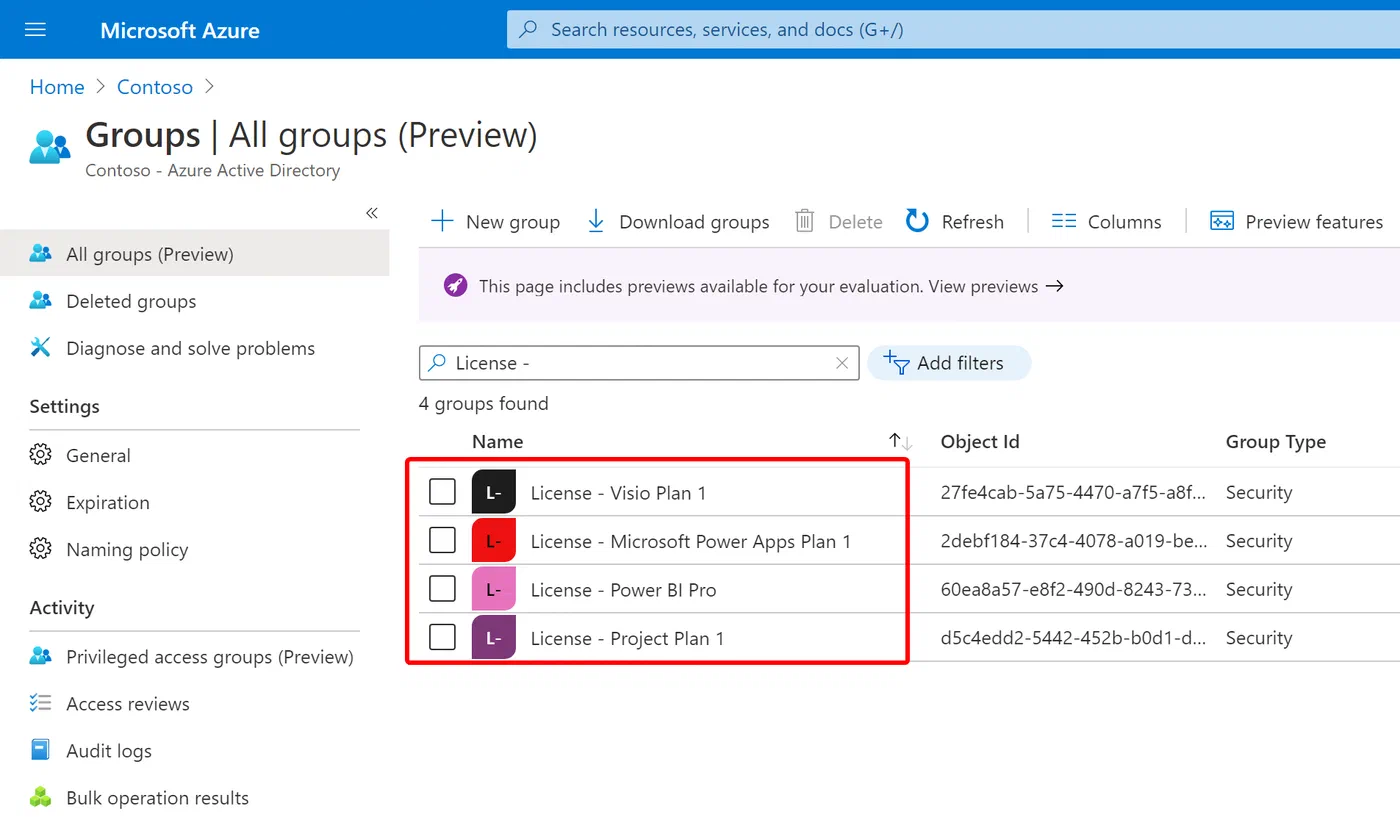The height and width of the screenshot is (839, 1400).
Task: Focus the Azure resources search box
Action: point(953,29)
